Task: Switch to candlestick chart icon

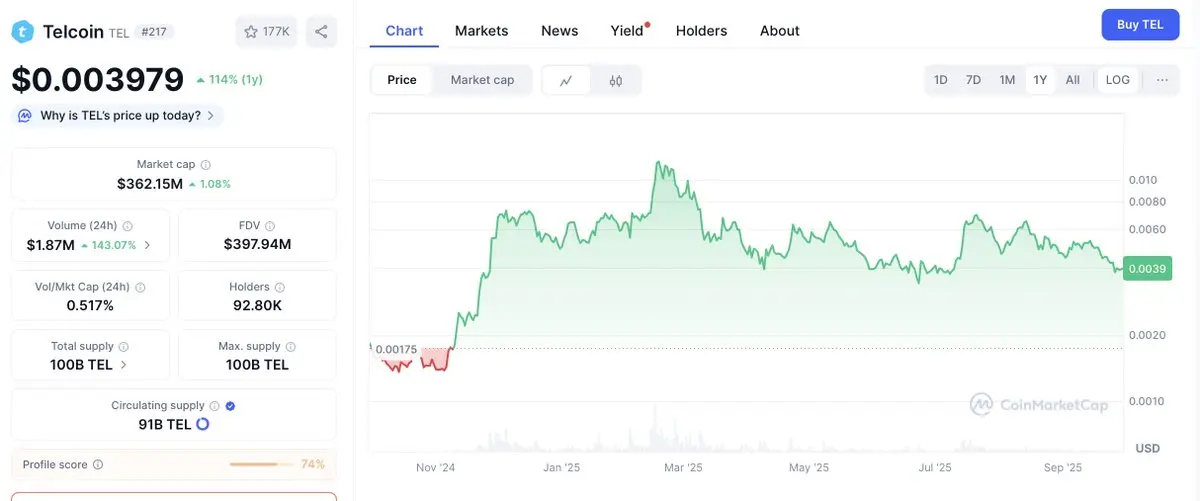Action: [616, 80]
